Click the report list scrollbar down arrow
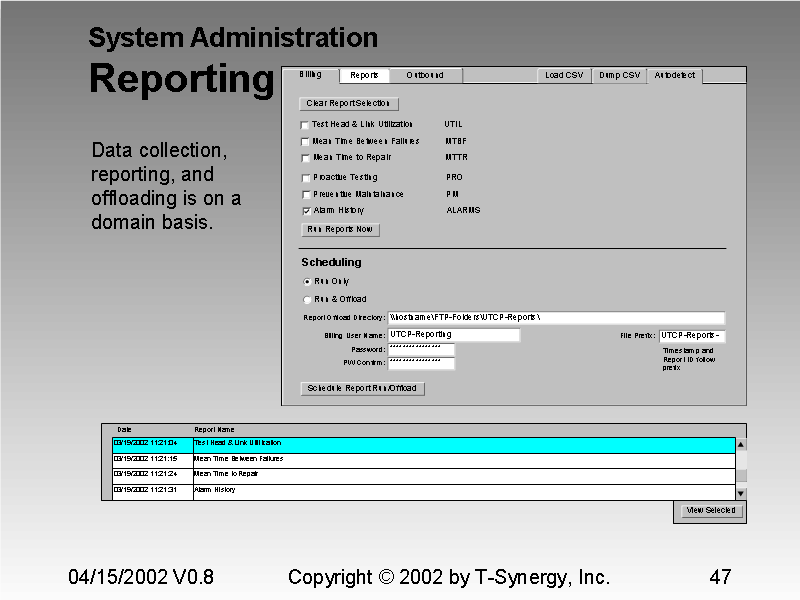 [x=740, y=491]
